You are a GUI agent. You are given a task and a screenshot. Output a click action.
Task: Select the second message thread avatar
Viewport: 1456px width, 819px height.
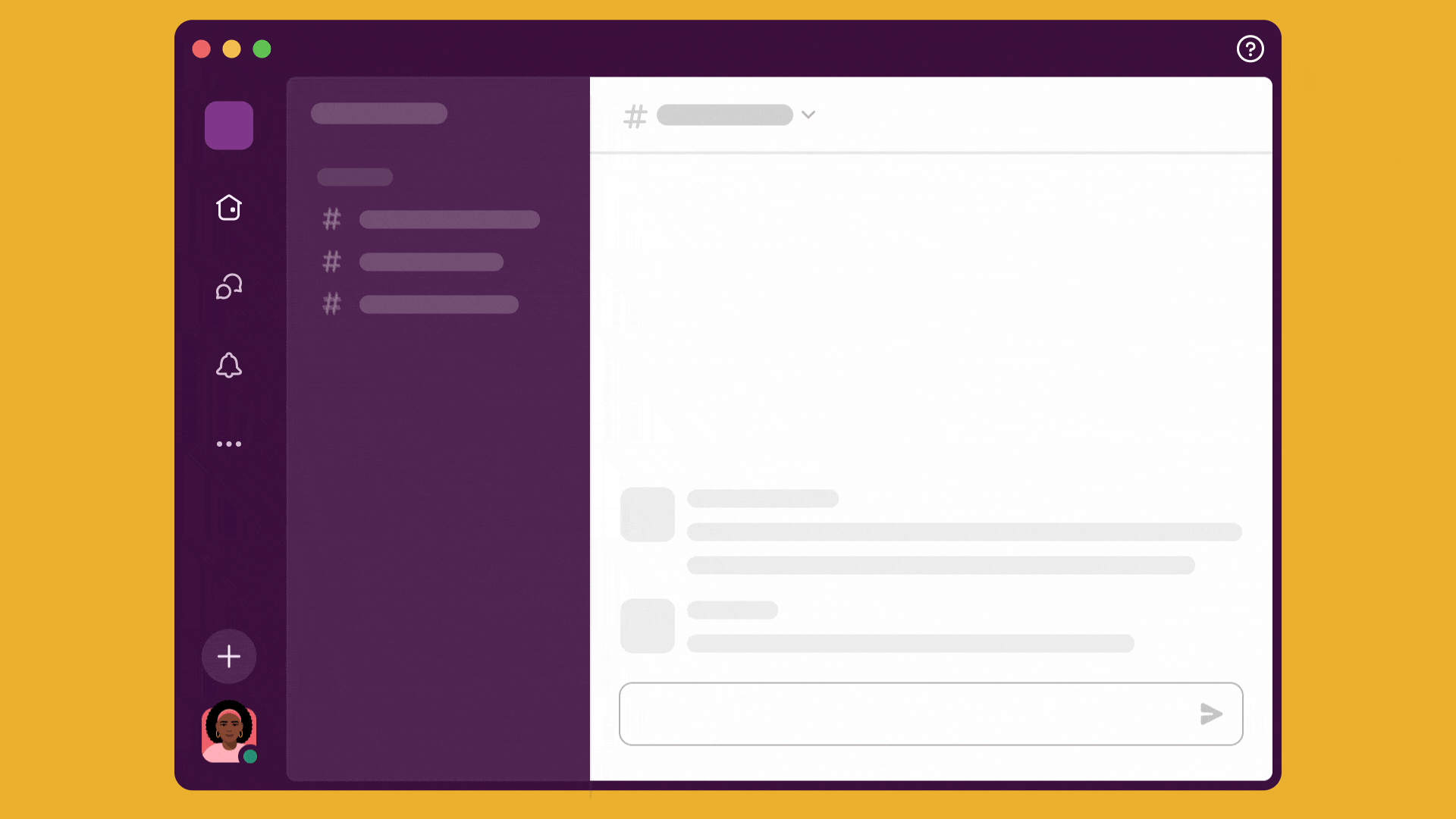point(647,625)
